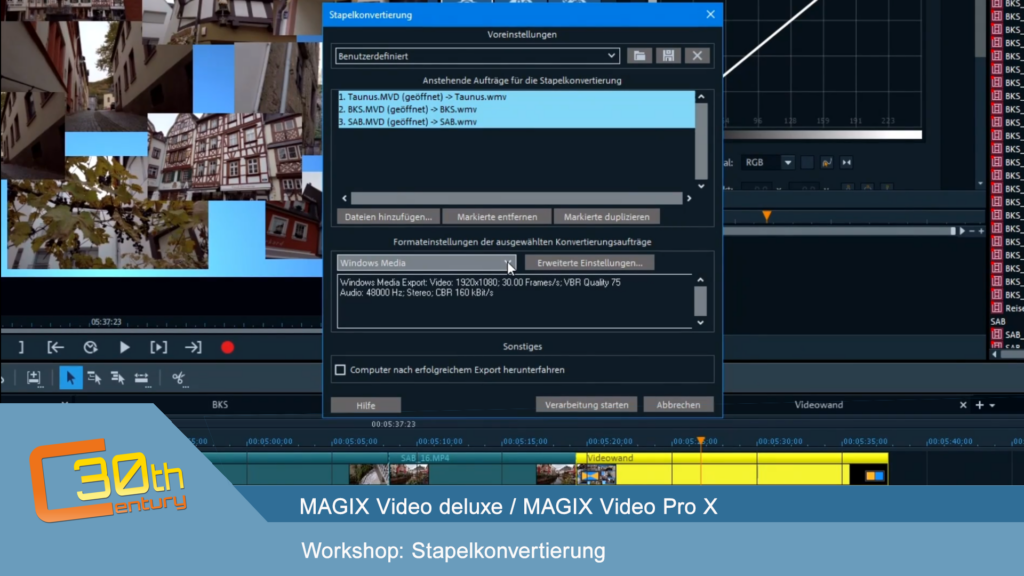This screenshot has width=1024, height=576.
Task: Click Markierte entfernen button
Action: pyautogui.click(x=497, y=217)
